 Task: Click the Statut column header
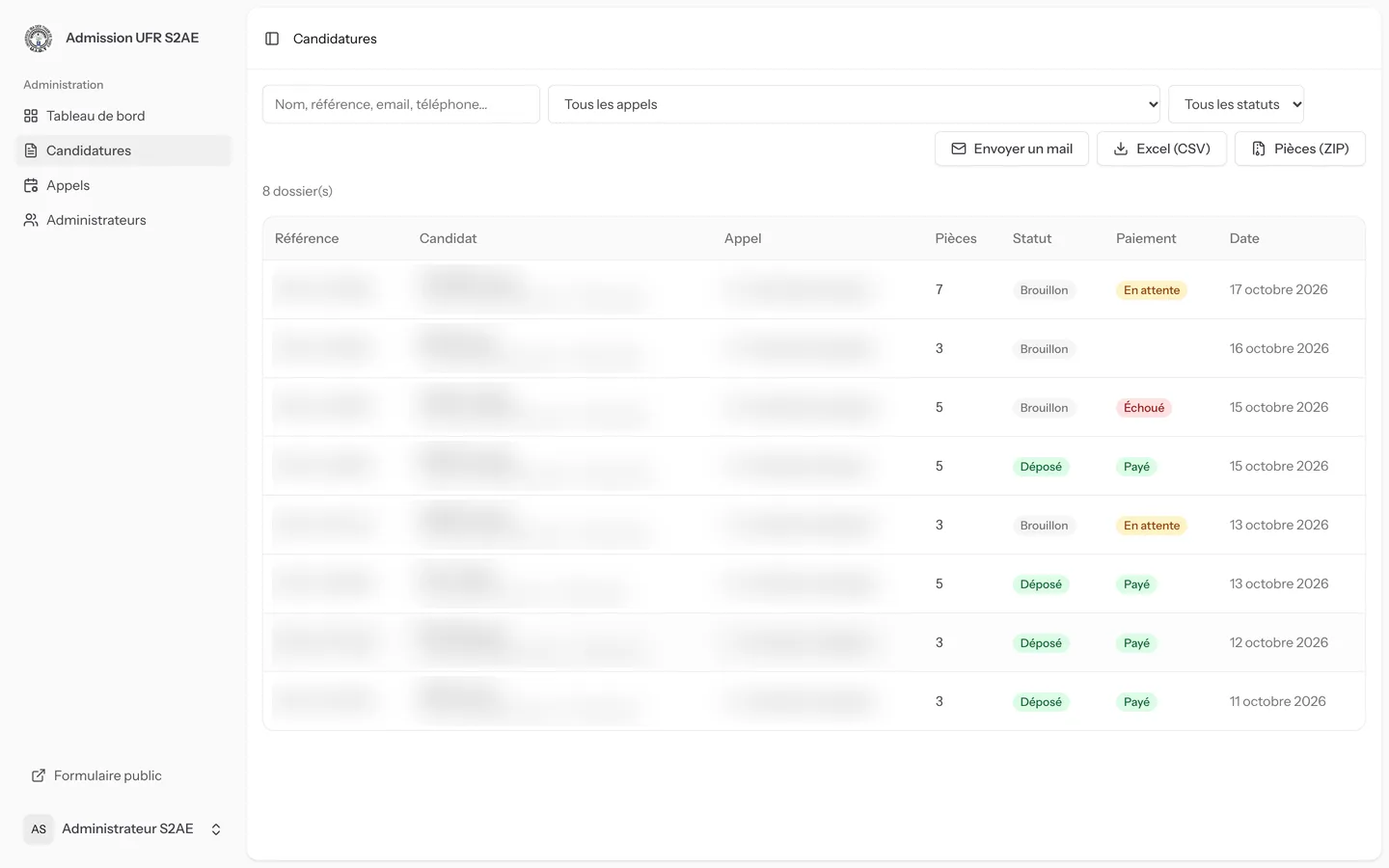[x=1032, y=238]
